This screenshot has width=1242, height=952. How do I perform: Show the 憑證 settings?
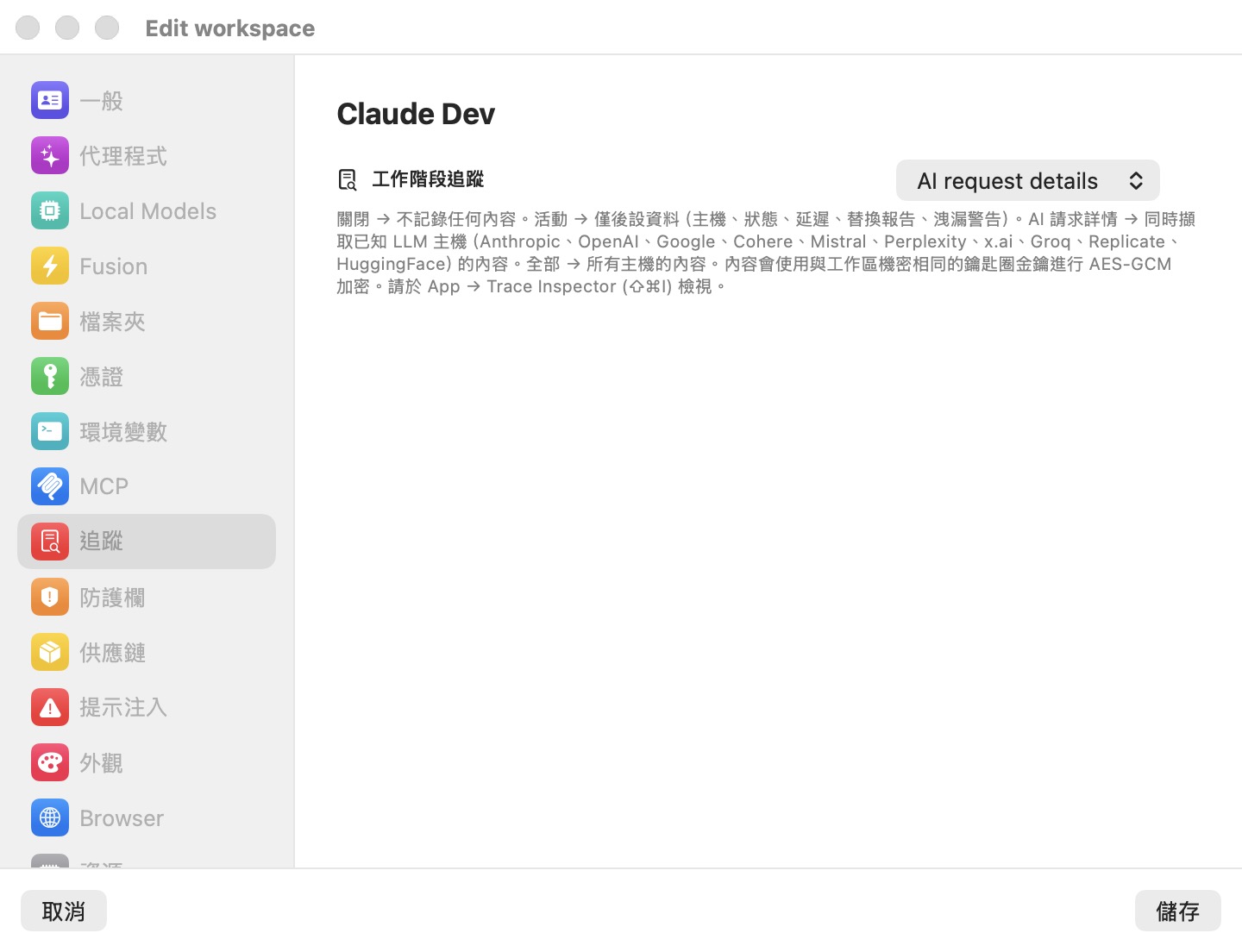pos(147,377)
